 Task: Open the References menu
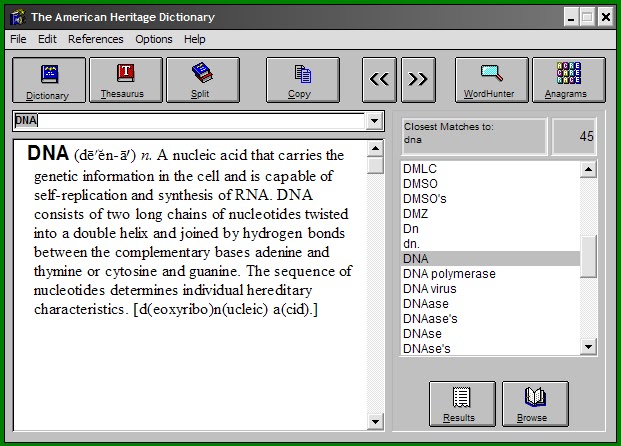(96, 39)
